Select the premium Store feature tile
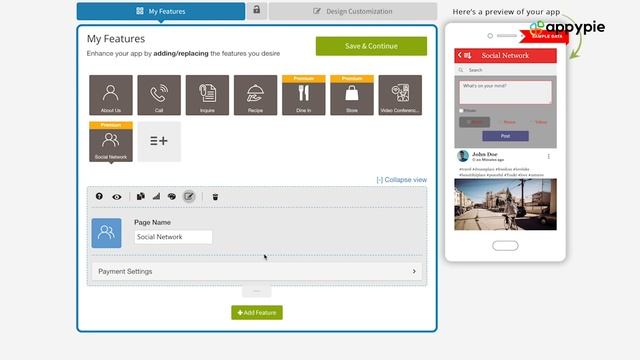 pyautogui.click(x=351, y=95)
